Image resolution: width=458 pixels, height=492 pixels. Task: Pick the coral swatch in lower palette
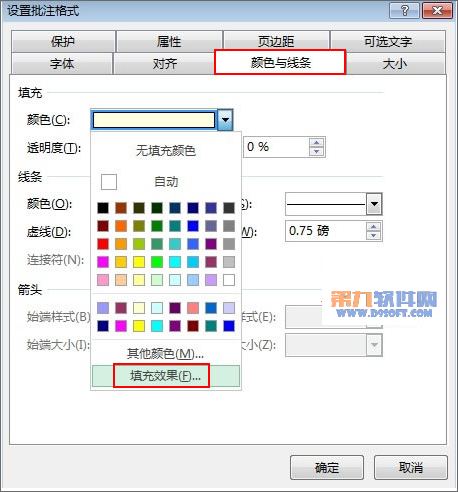tap(193, 308)
